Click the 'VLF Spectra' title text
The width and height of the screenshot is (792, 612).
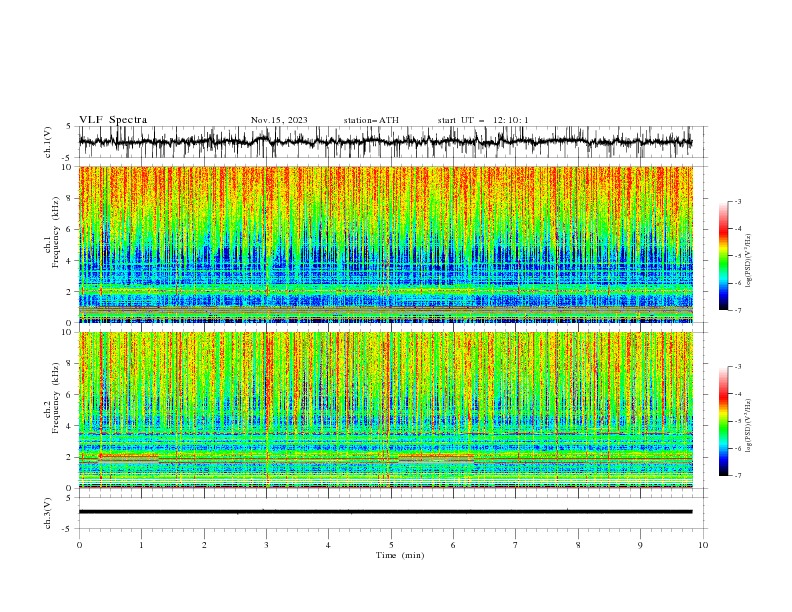113,120
